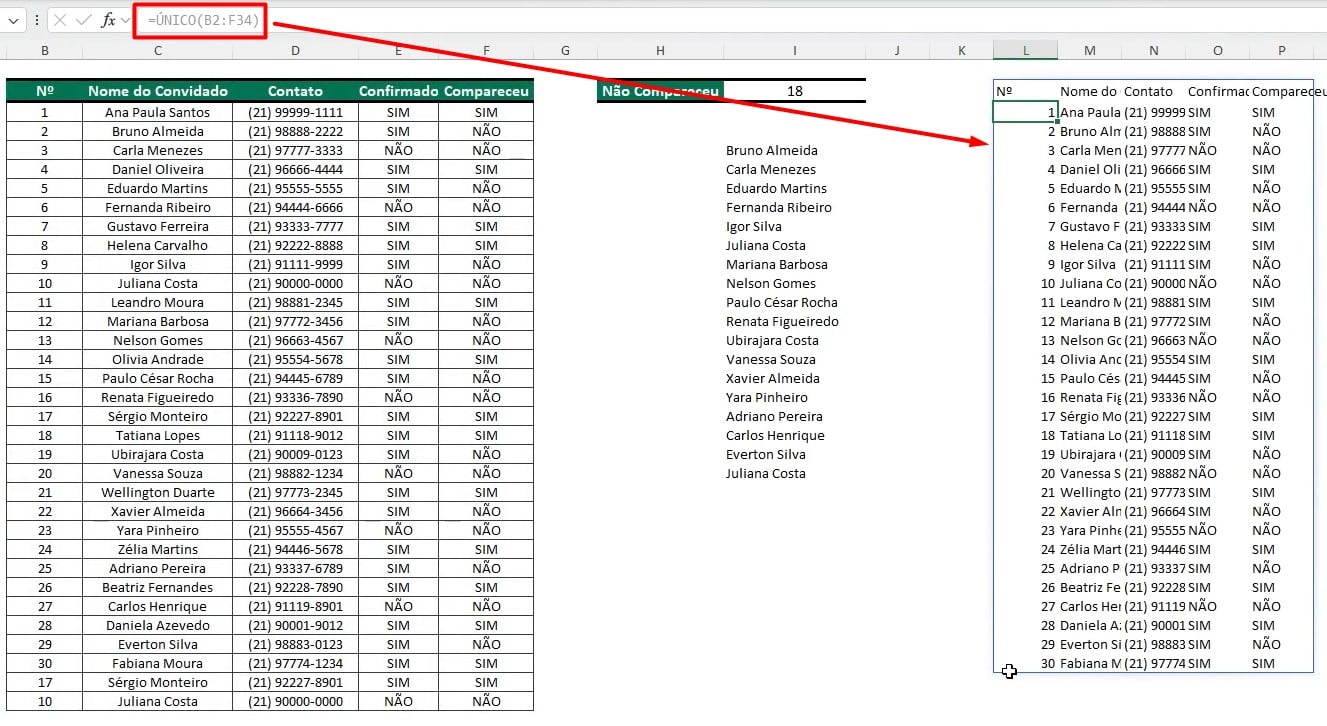The image size is (1327, 726).
Task: Select column B header
Action: (45, 50)
